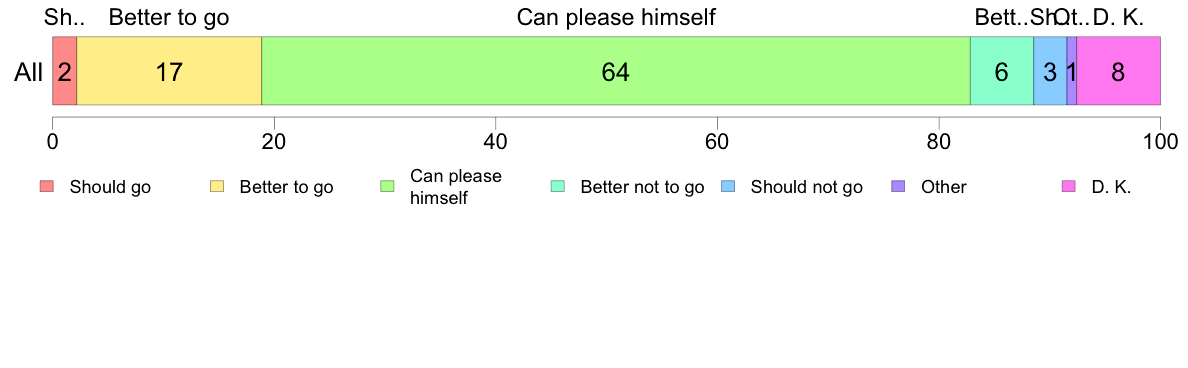Screen dimensions: 1188x368
Task: Click the Better to go heading above bar
Action: tap(169, 17)
